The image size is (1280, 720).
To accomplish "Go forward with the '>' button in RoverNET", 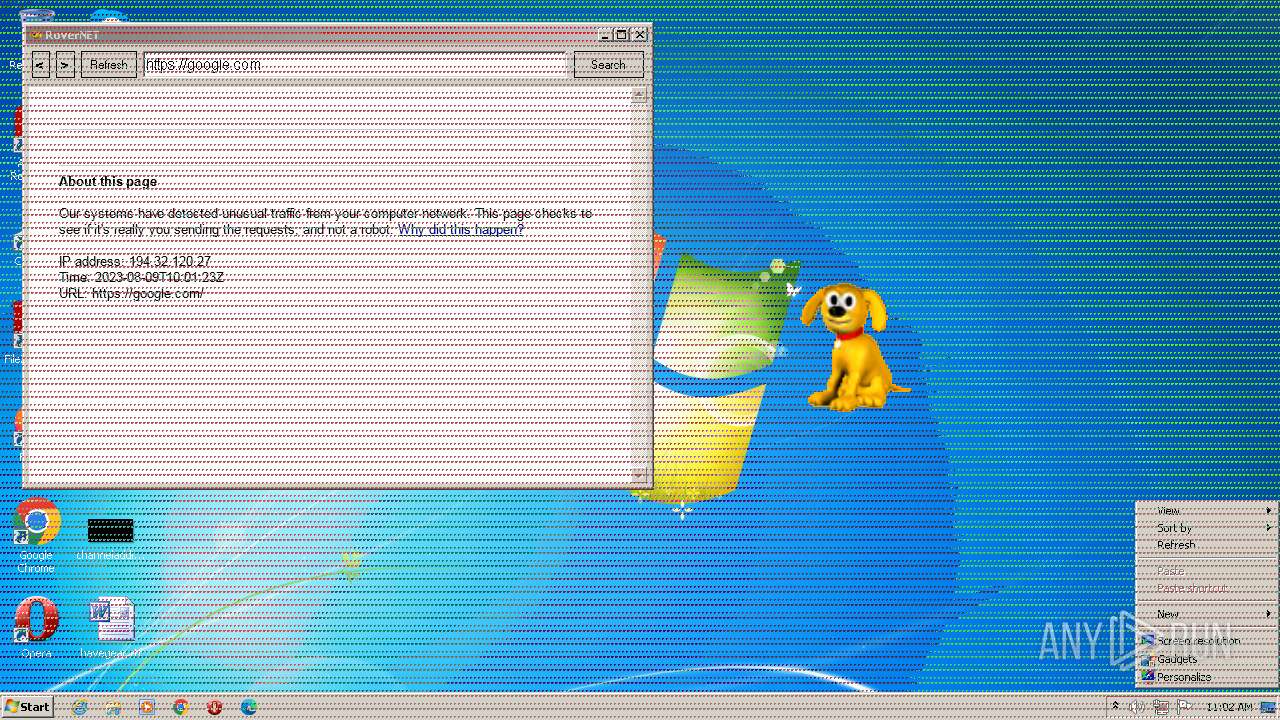I will (x=65, y=65).
